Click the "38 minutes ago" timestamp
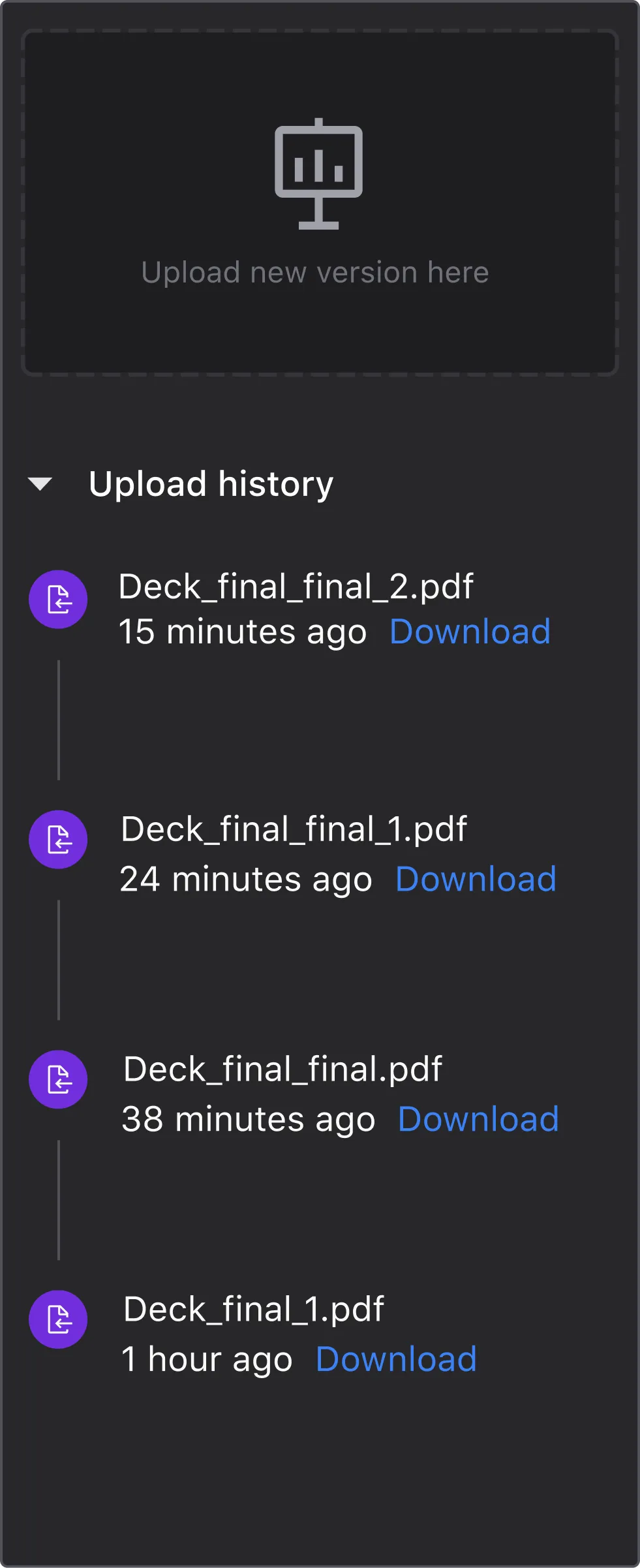The height and width of the screenshot is (1568, 640). [x=249, y=1119]
